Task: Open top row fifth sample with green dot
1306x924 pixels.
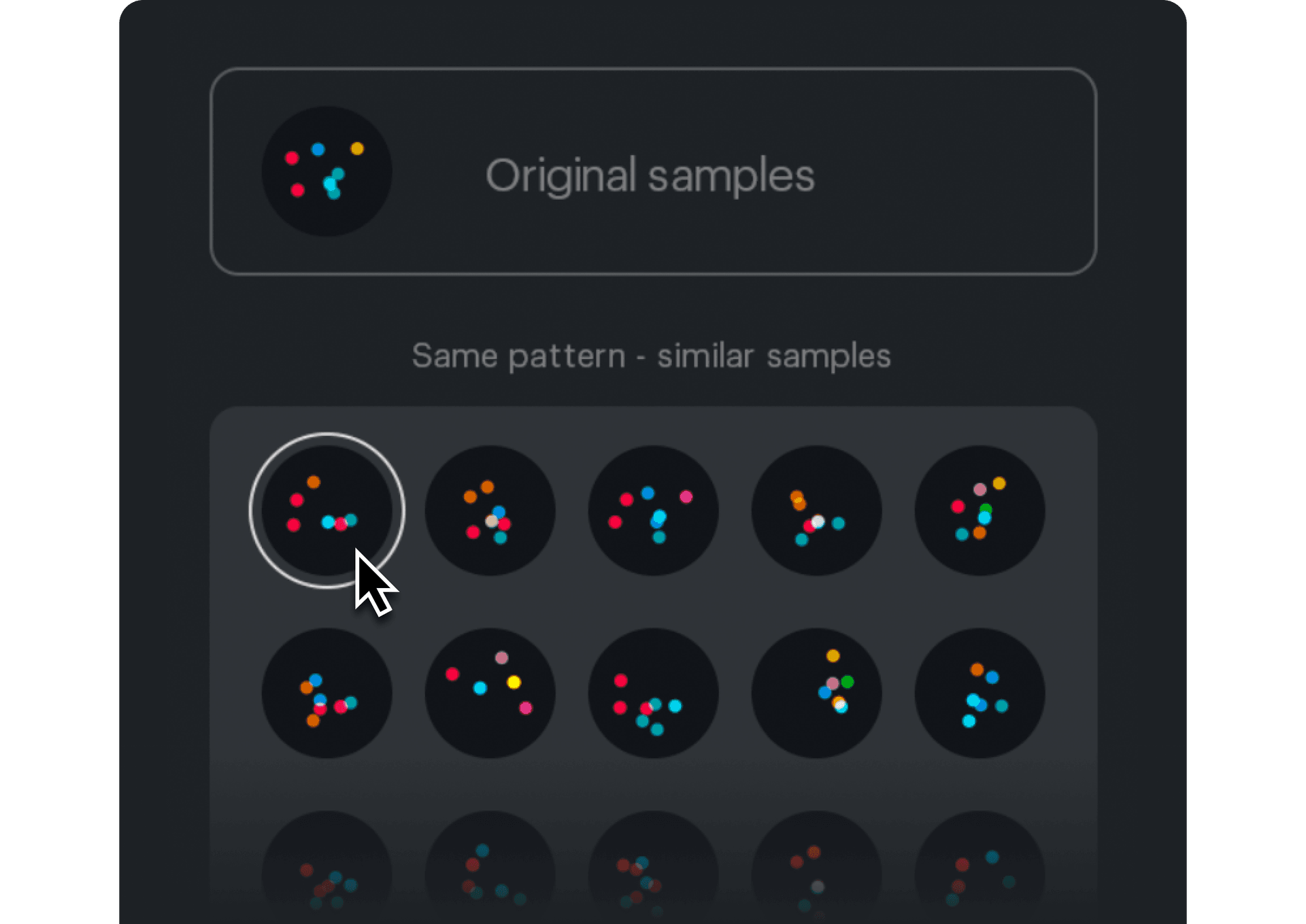Action: [x=979, y=510]
